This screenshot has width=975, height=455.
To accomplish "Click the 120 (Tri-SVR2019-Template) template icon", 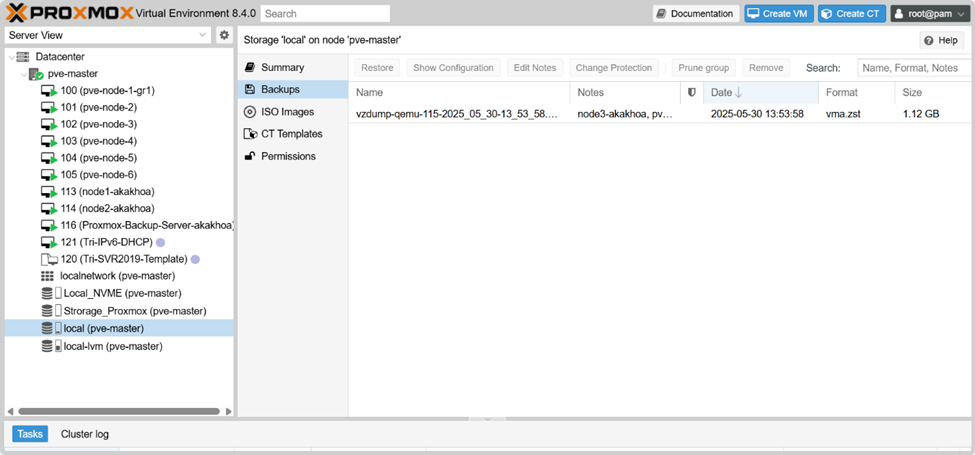I will 49,259.
